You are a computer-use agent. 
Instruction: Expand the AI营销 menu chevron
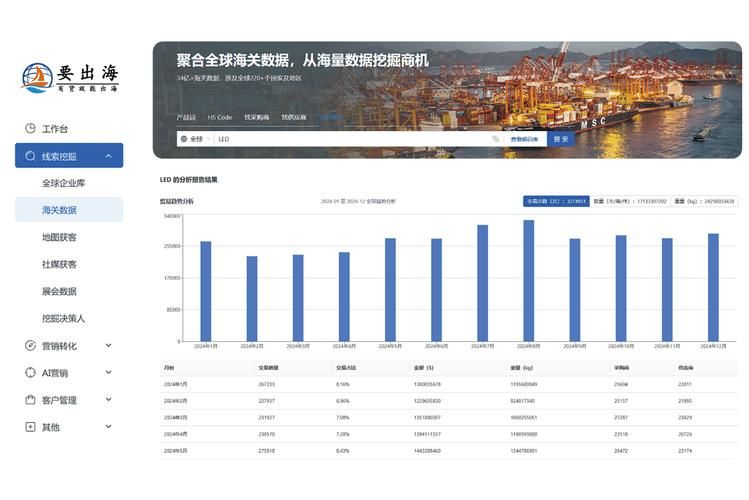(x=108, y=372)
